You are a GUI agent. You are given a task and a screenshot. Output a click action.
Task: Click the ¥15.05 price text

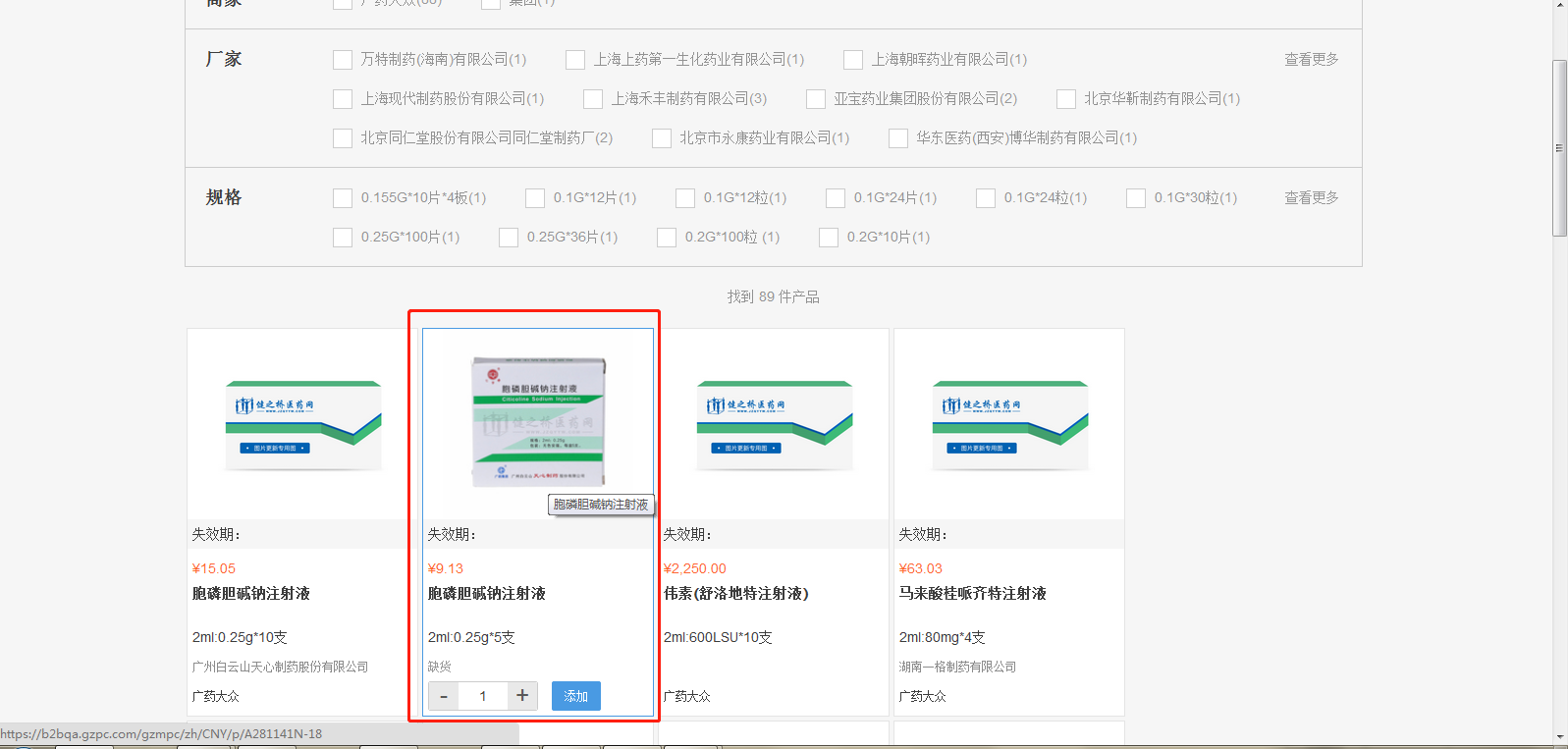[x=214, y=568]
